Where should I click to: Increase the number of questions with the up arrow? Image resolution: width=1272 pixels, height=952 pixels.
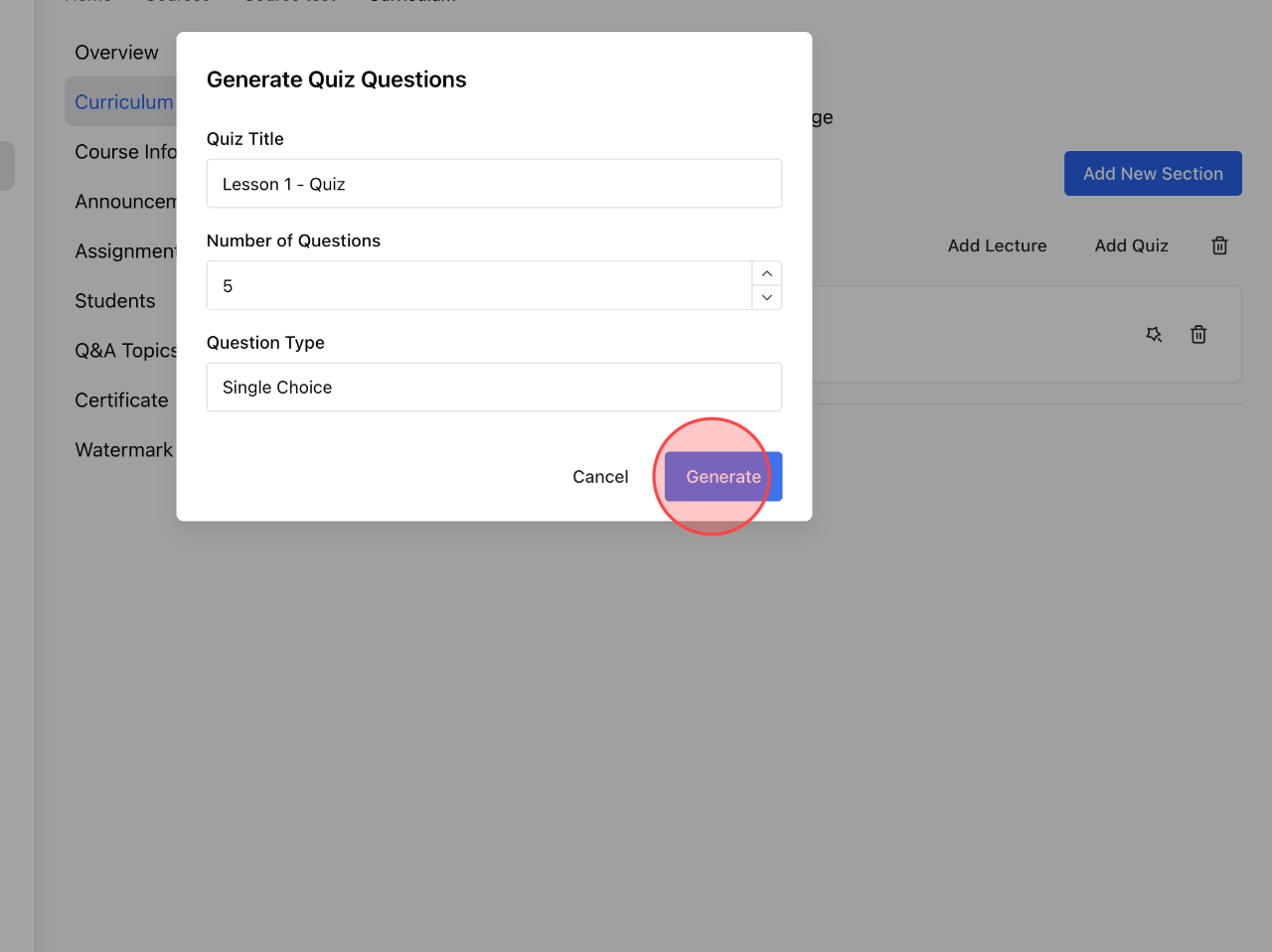tap(767, 273)
